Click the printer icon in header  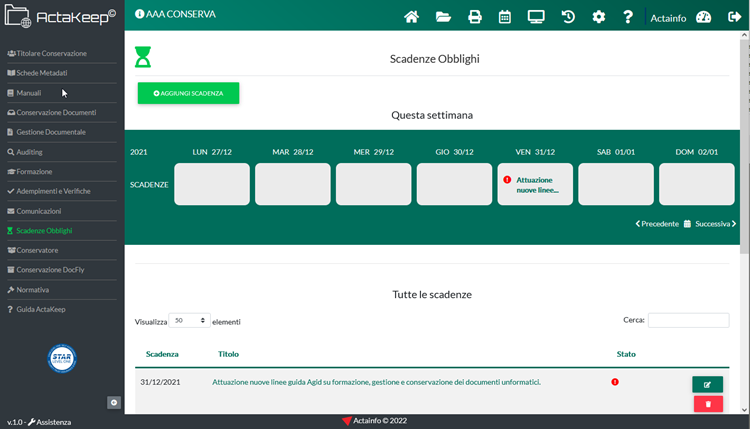point(475,17)
